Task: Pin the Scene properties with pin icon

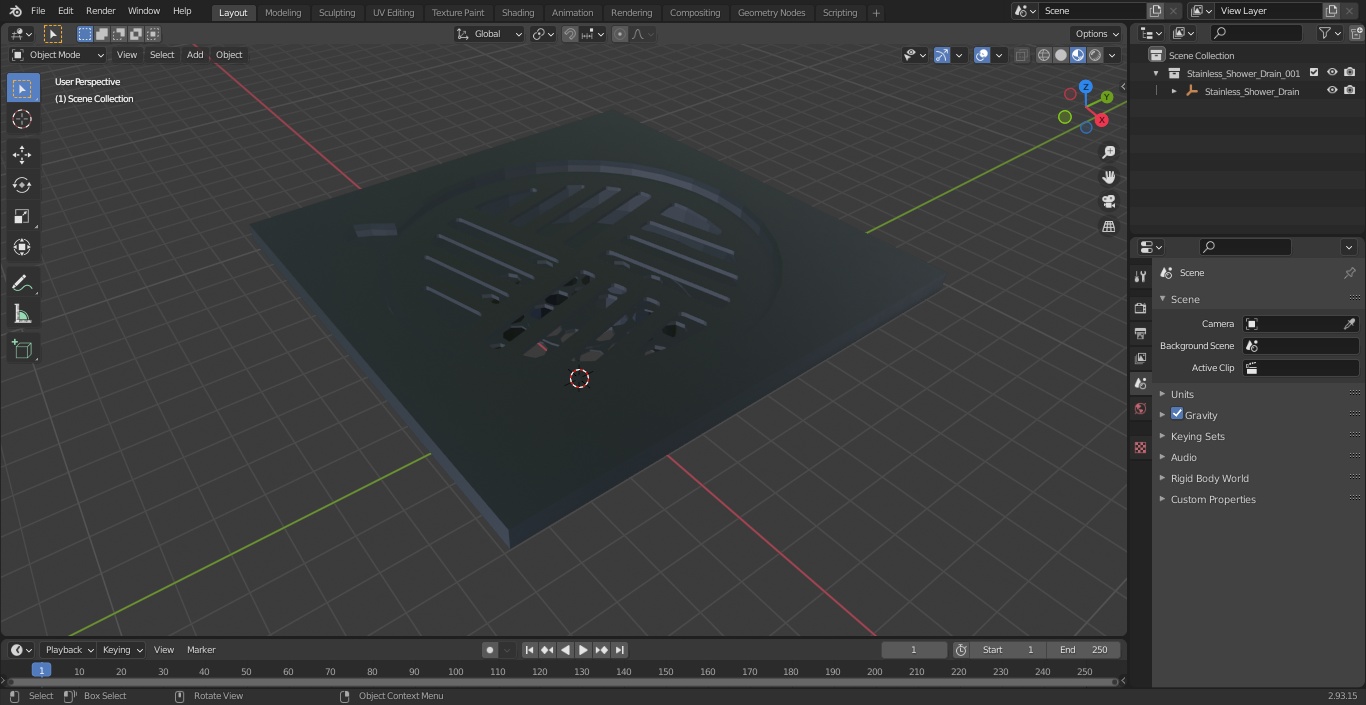Action: coord(1349,273)
